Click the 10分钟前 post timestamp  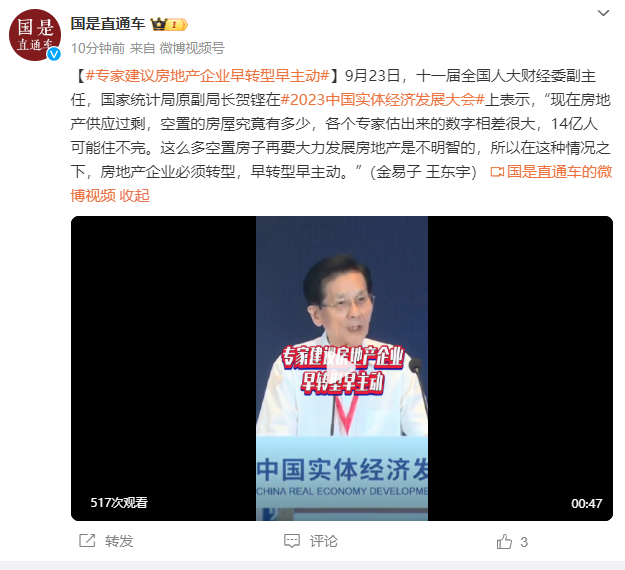(x=98, y=48)
